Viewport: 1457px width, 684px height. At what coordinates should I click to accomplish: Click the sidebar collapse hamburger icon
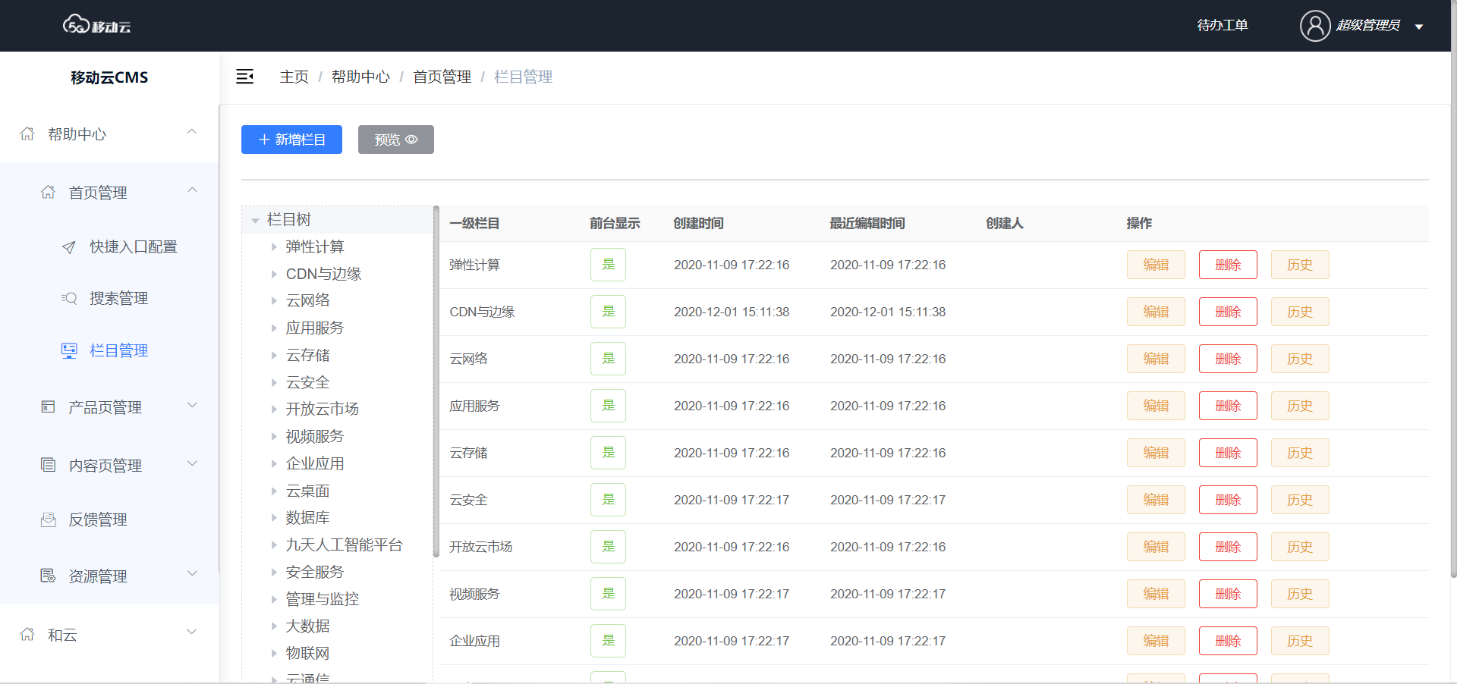(245, 77)
